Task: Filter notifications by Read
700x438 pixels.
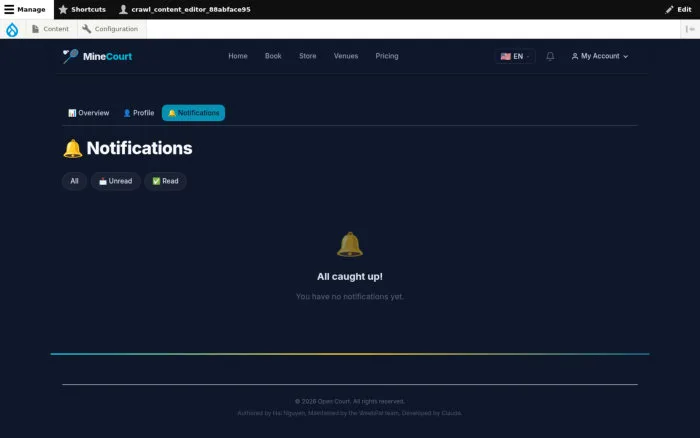Action: pyautogui.click(x=165, y=181)
